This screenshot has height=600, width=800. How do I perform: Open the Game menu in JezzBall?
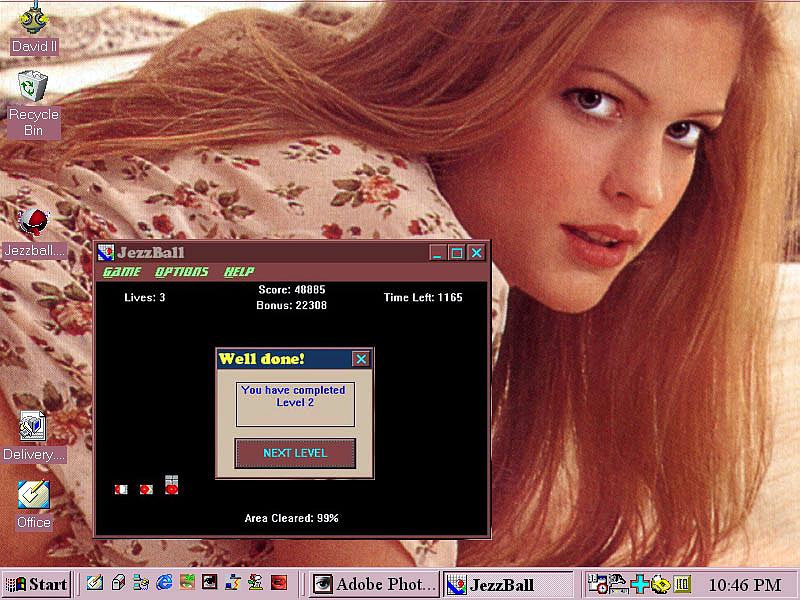pyautogui.click(x=121, y=271)
